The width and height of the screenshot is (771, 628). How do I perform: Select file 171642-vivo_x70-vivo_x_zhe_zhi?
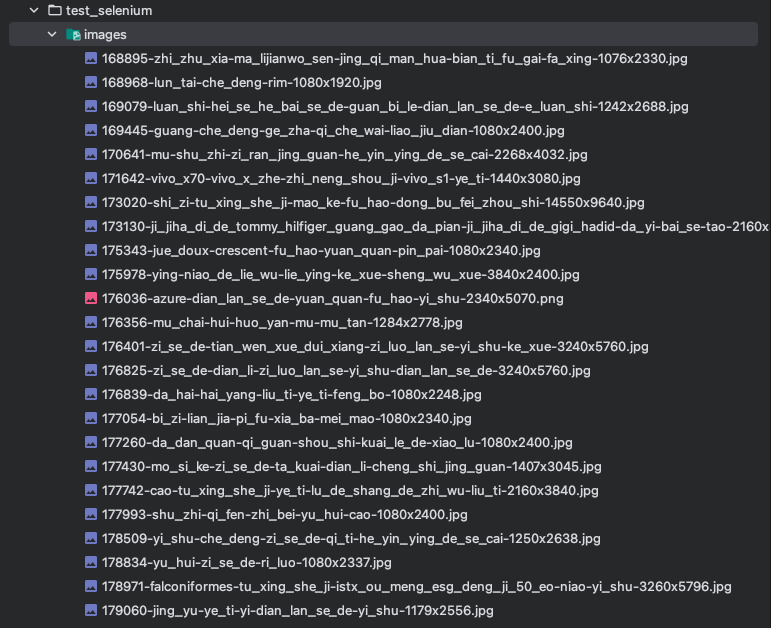pos(341,179)
